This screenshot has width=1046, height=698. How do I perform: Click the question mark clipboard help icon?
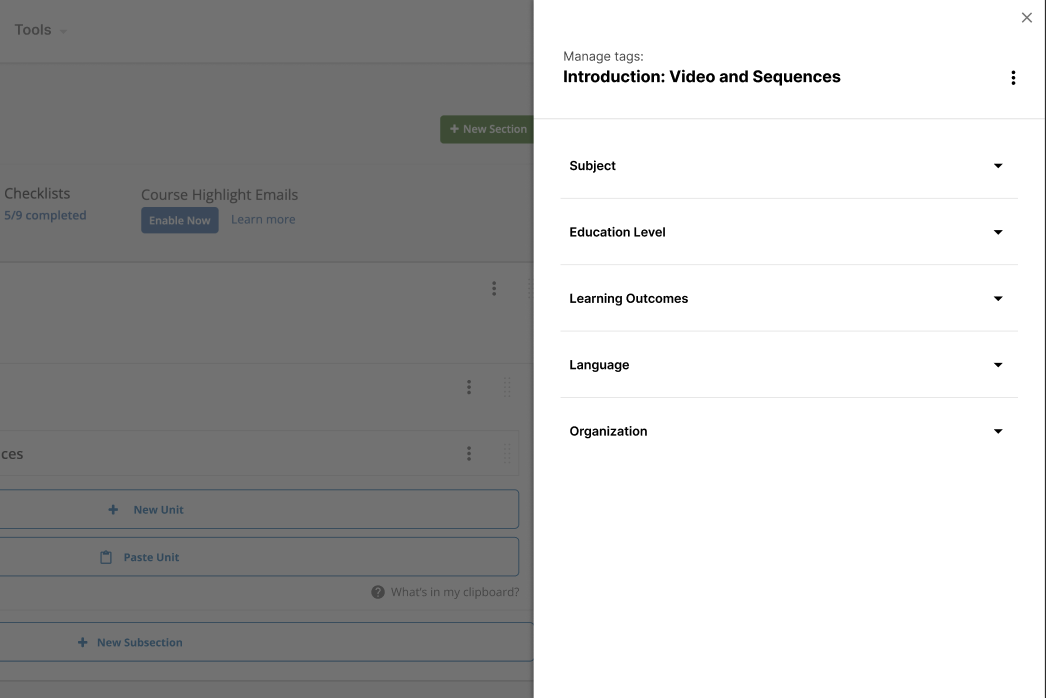378,591
